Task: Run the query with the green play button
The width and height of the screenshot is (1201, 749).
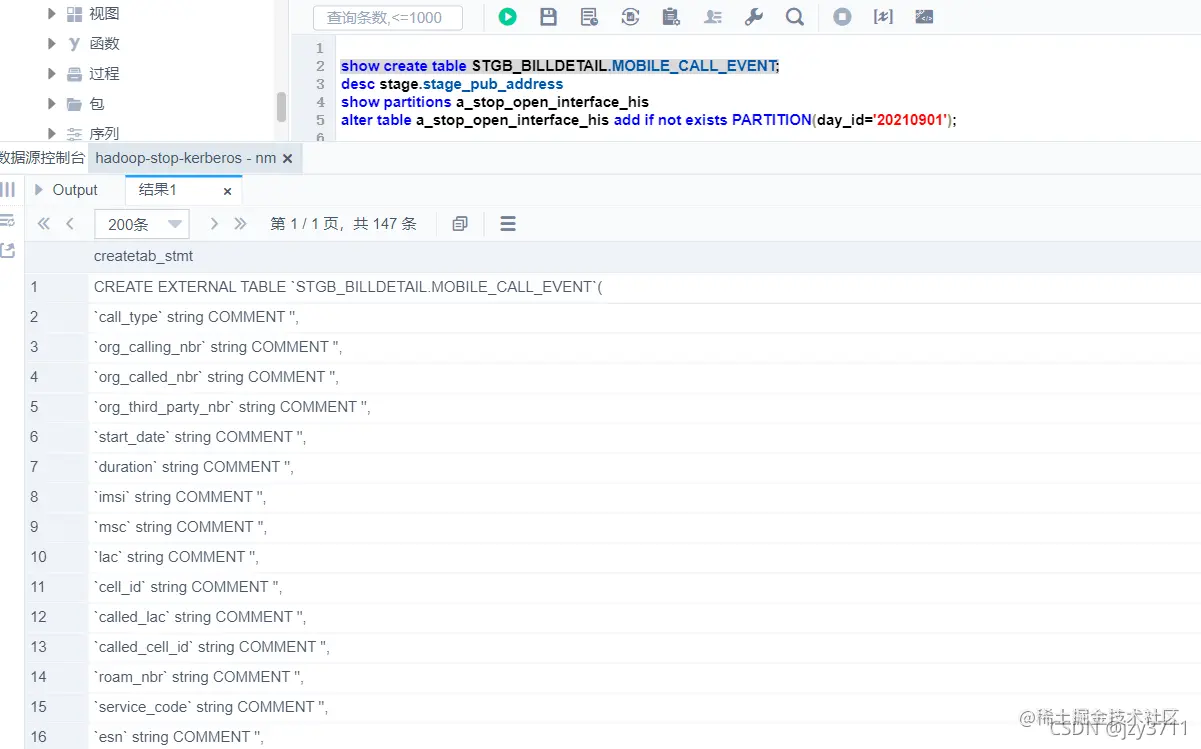Action: coord(508,16)
